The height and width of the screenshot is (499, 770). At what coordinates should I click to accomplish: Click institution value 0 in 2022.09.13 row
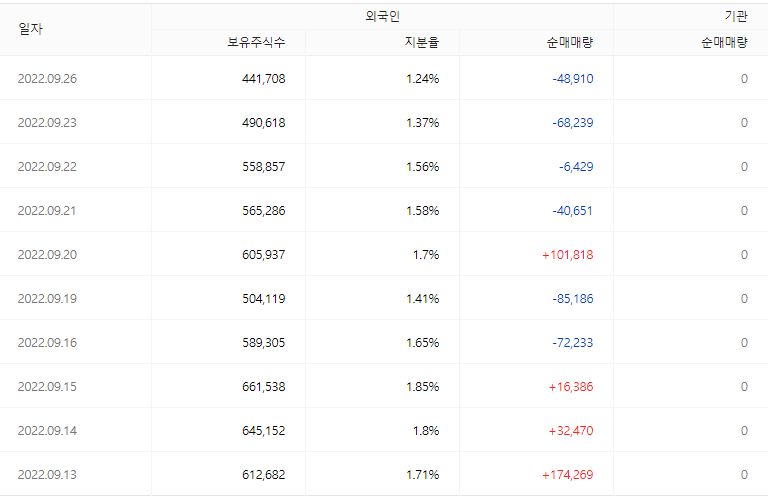pos(744,474)
